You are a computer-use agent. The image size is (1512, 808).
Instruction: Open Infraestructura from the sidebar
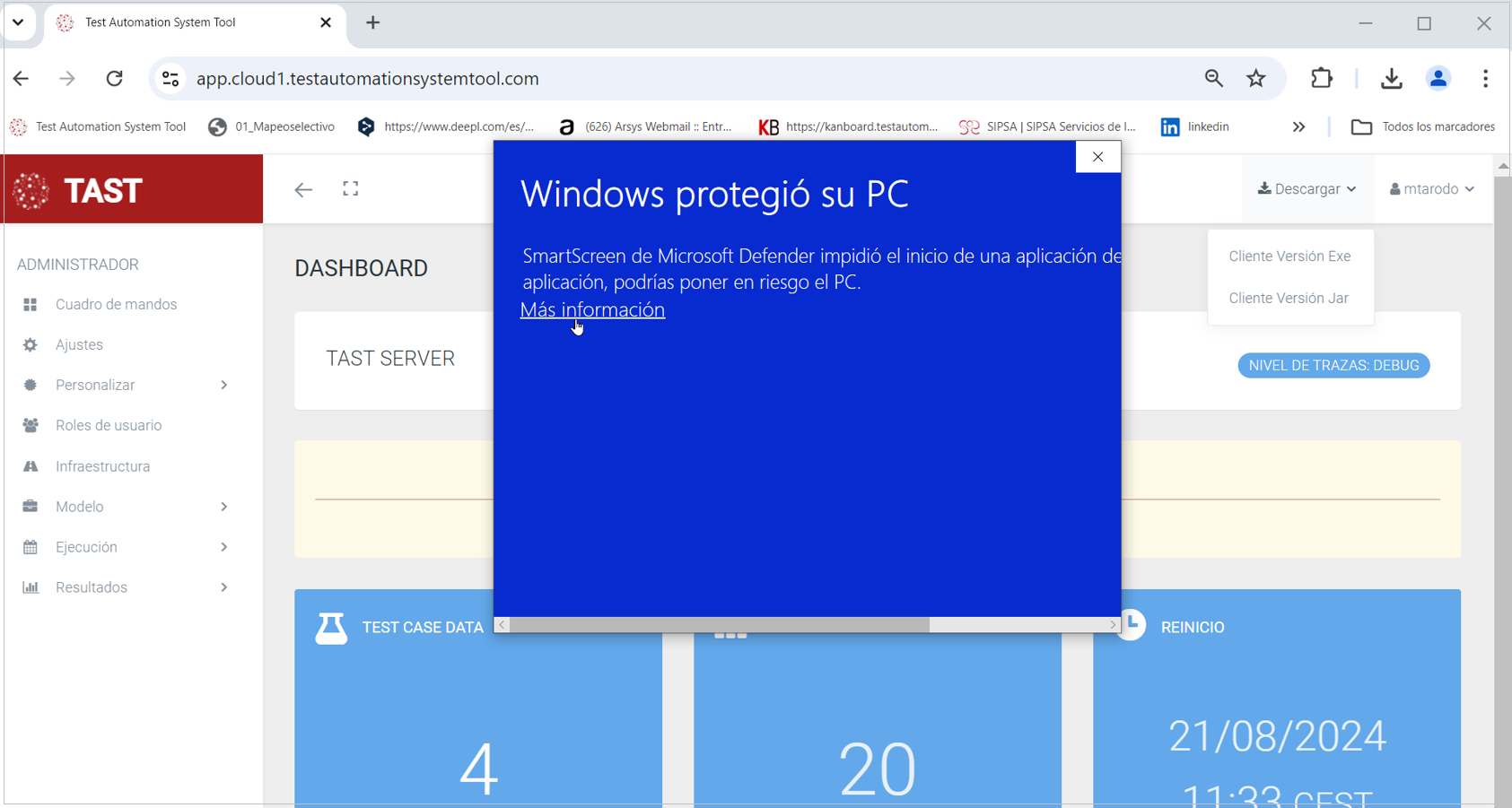tap(102, 465)
